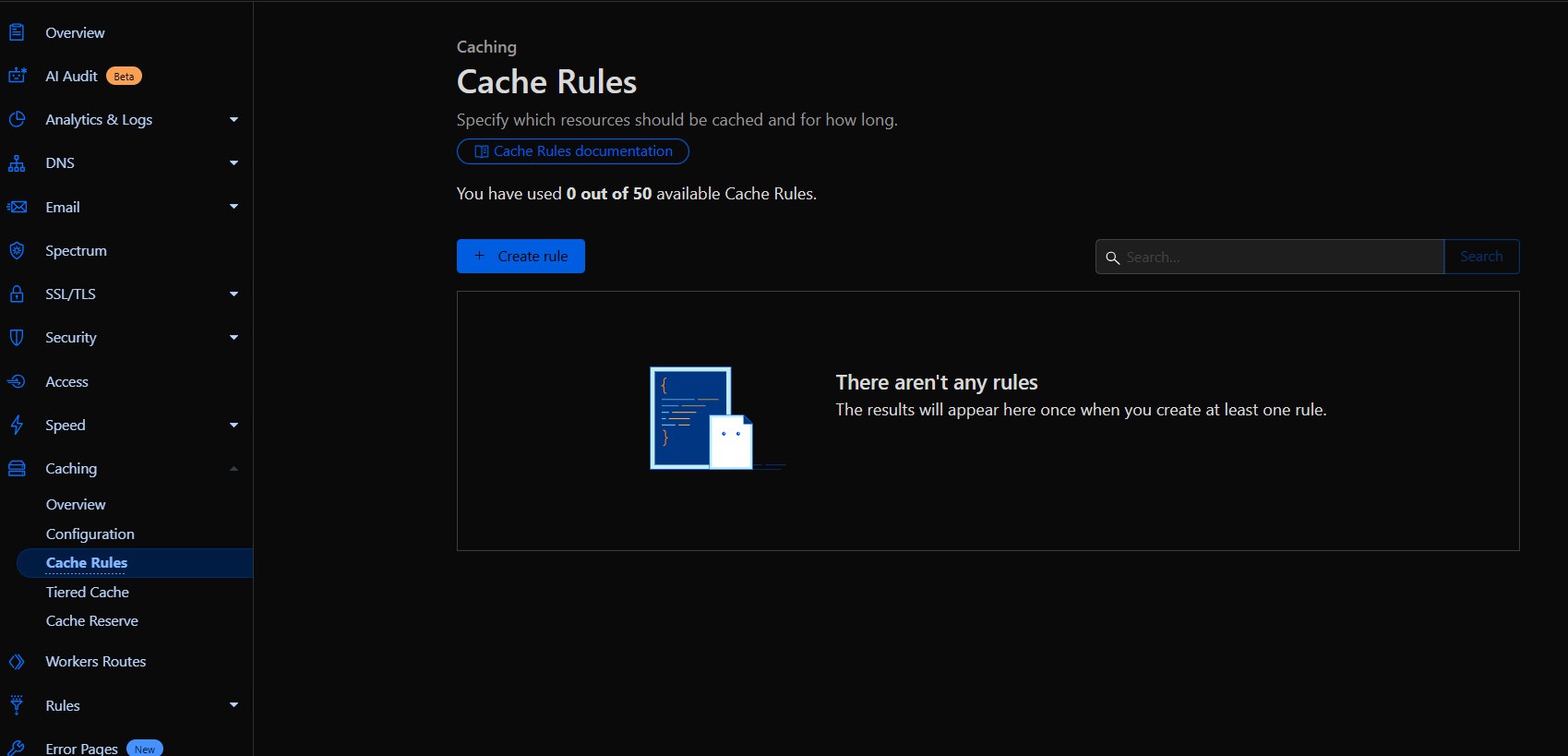Click the Analytics & Logs pie chart icon
The width and height of the screenshot is (1568, 756).
pos(17,119)
